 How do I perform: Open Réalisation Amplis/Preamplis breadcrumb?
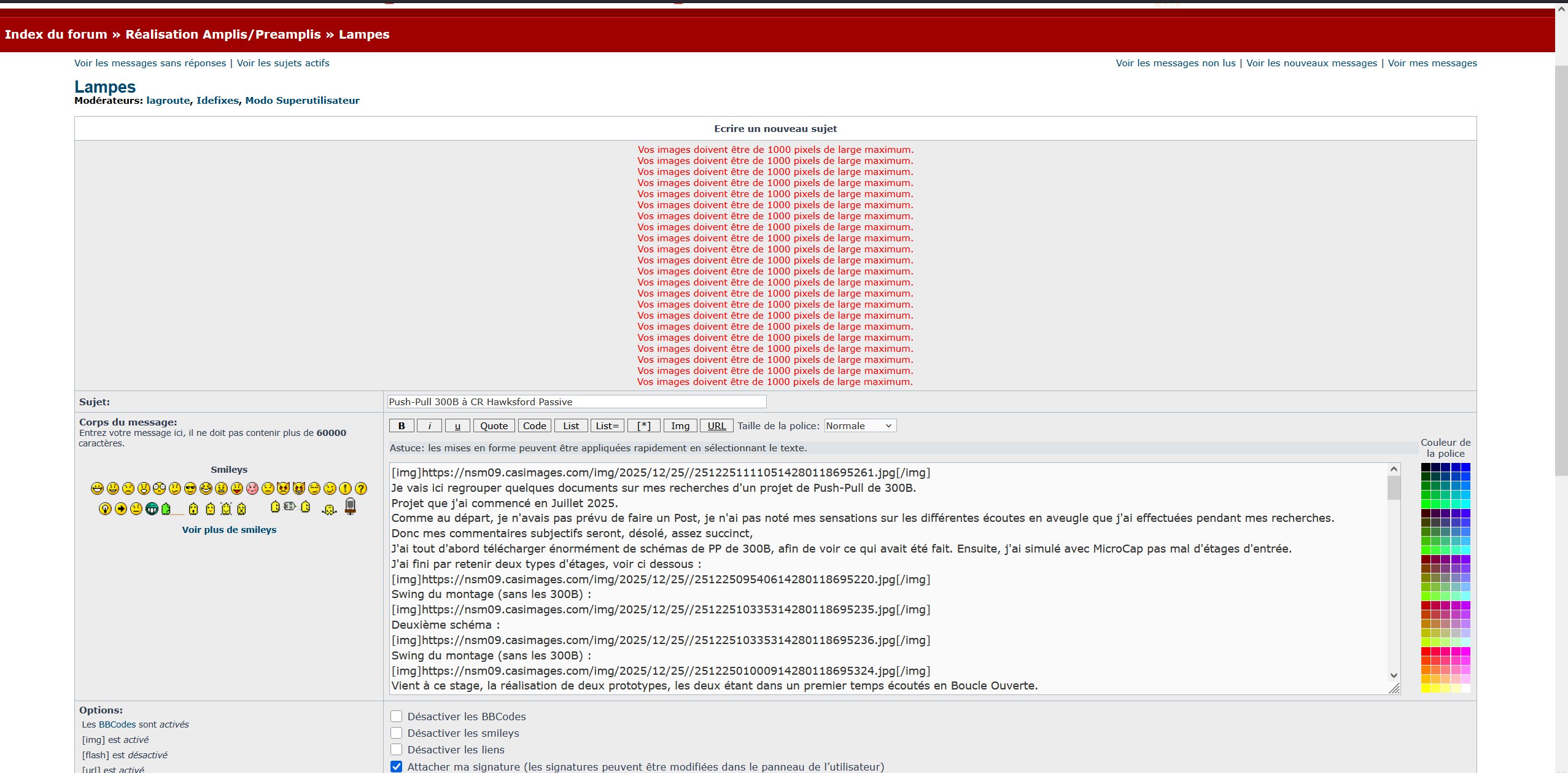223,34
